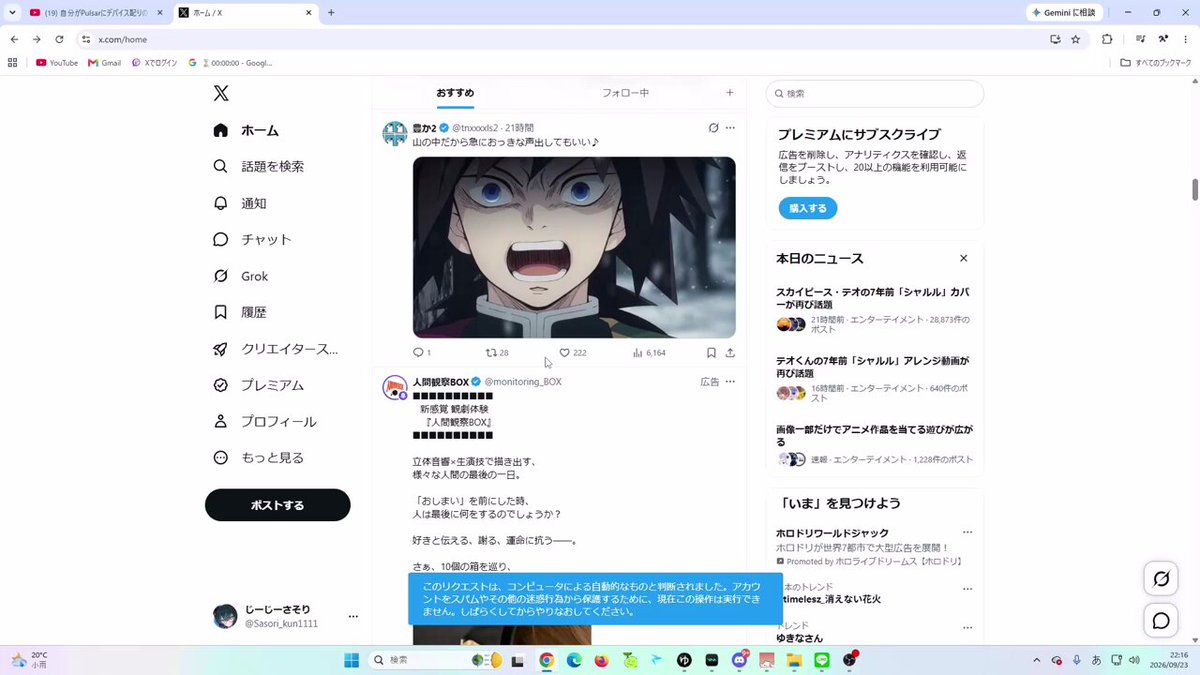The image size is (1200, 675).
Task: Go back in browser
Action: tap(14, 39)
